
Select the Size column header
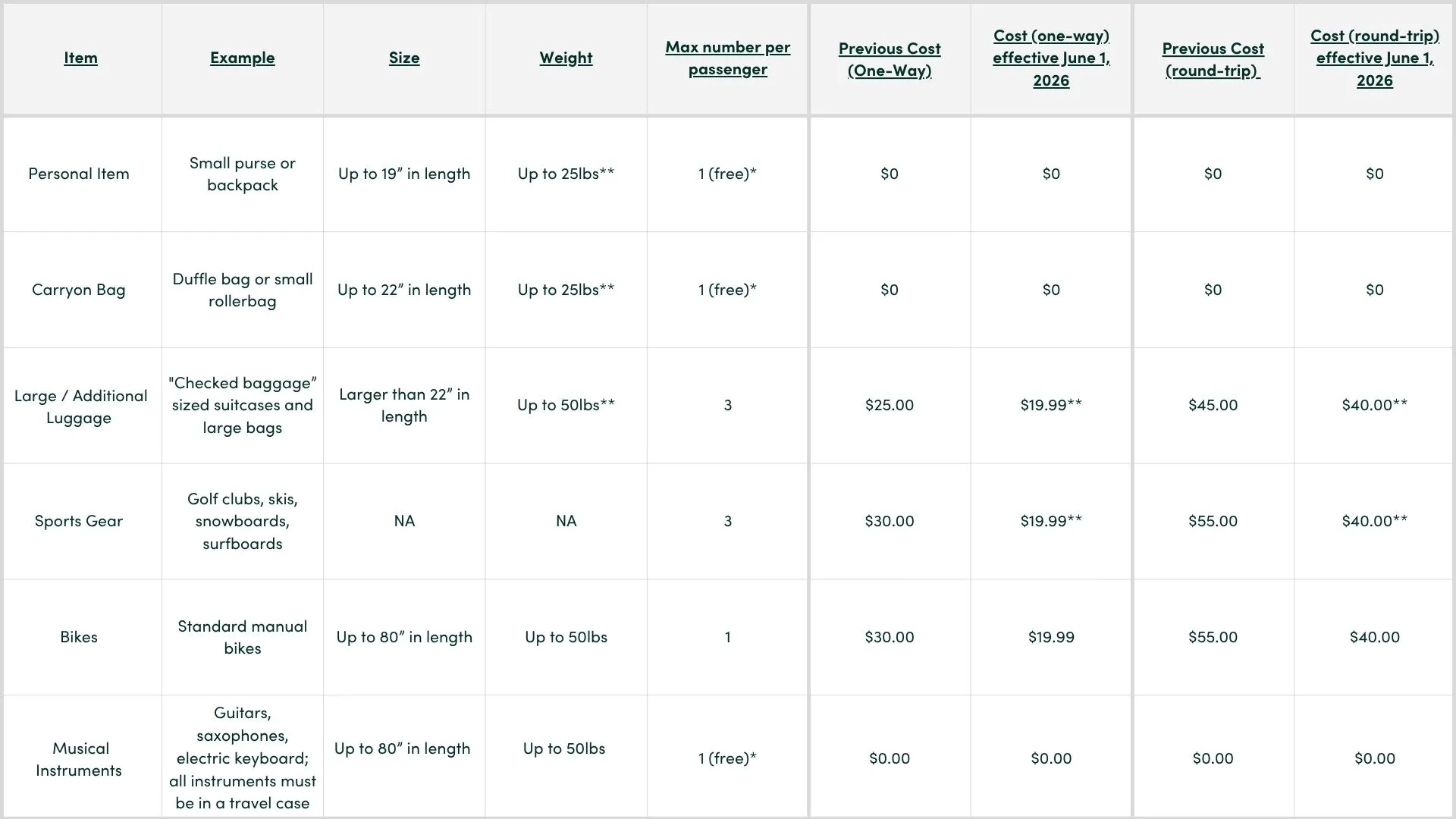(404, 58)
